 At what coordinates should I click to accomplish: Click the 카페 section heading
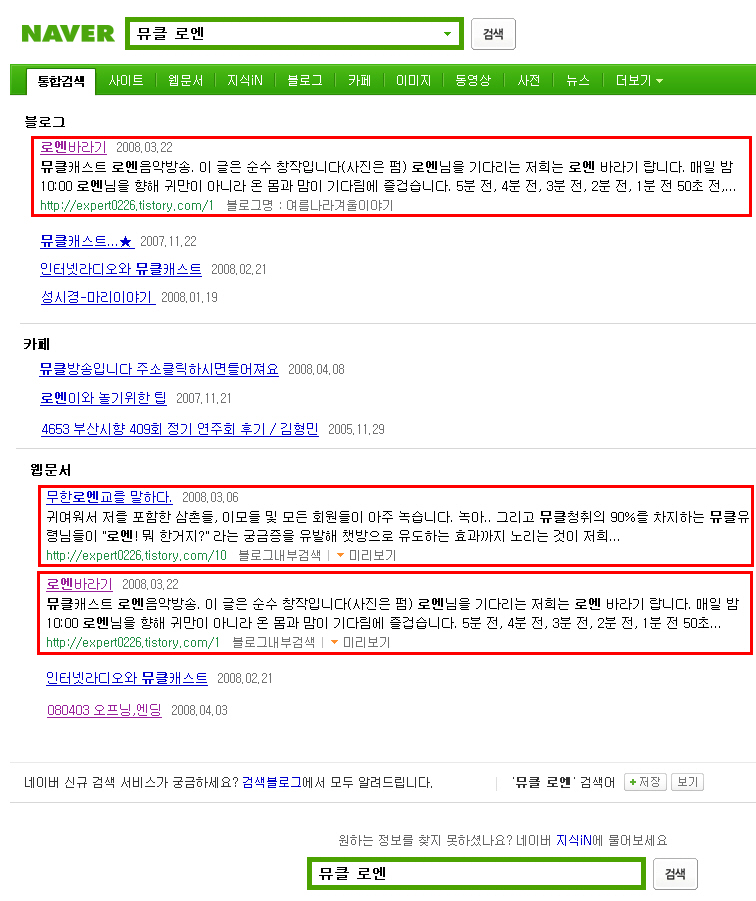tap(37, 344)
